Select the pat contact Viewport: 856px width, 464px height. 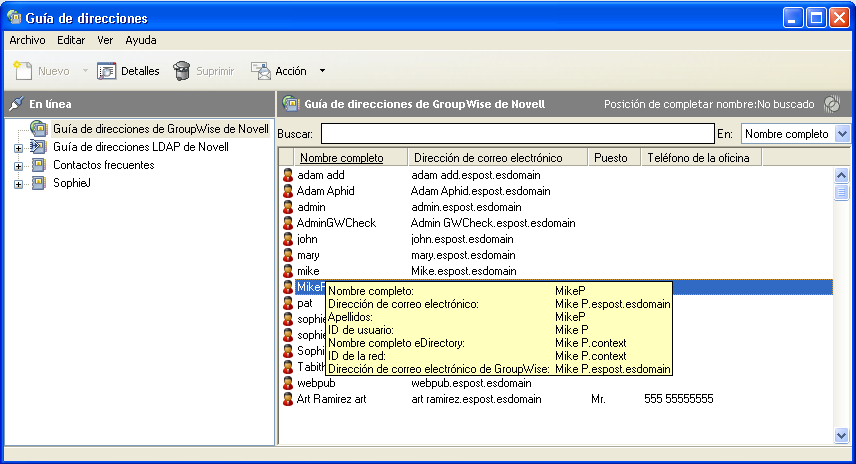[305, 303]
